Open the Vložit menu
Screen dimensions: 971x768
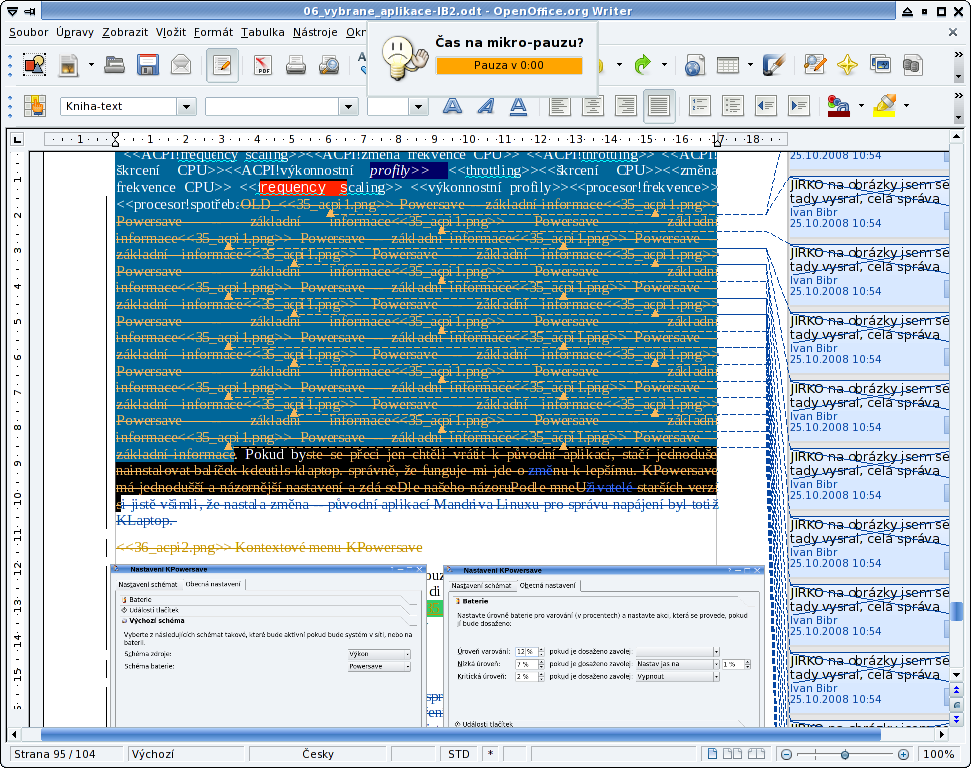pos(171,32)
